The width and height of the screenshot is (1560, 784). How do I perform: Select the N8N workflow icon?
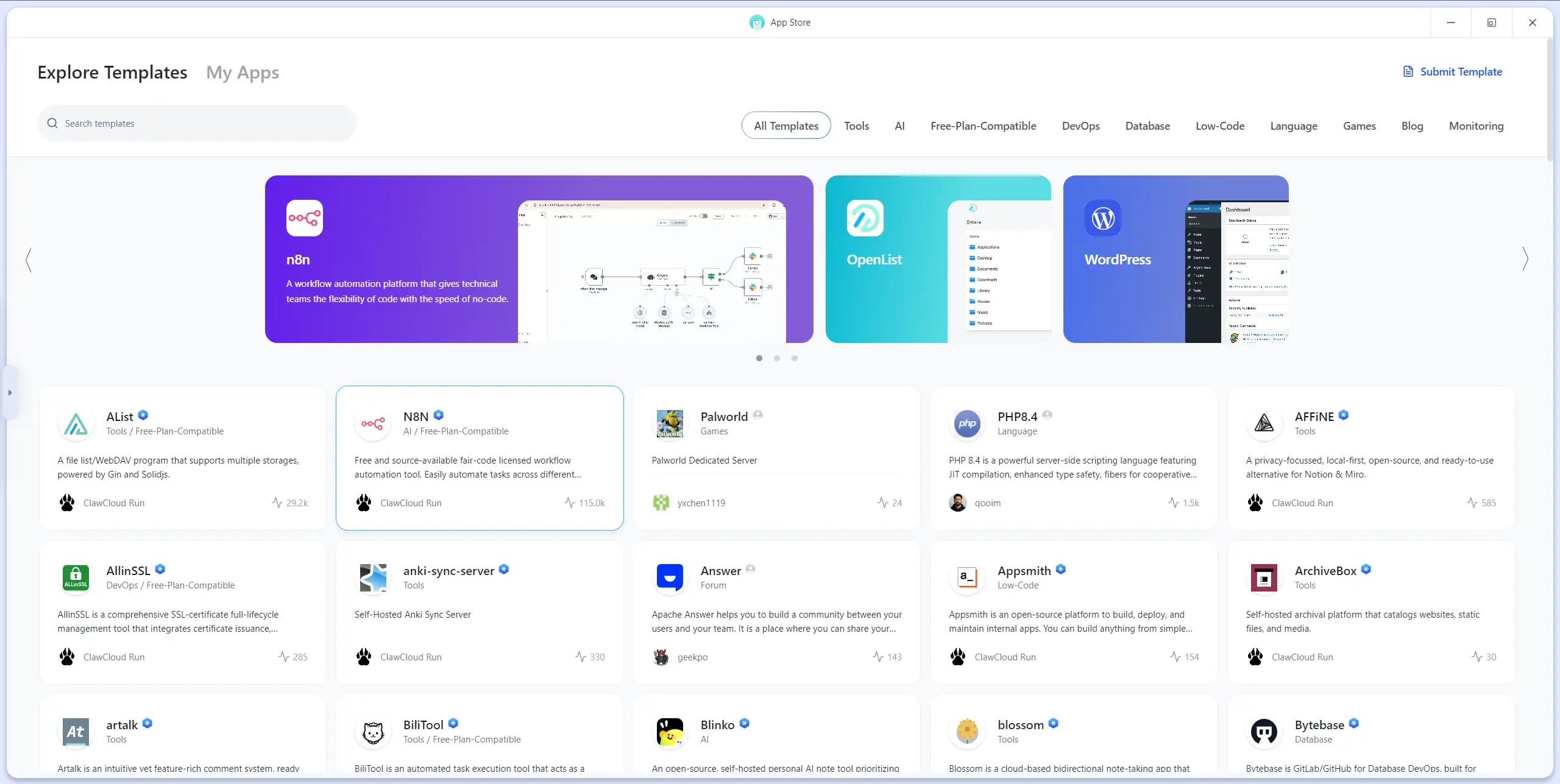click(373, 425)
